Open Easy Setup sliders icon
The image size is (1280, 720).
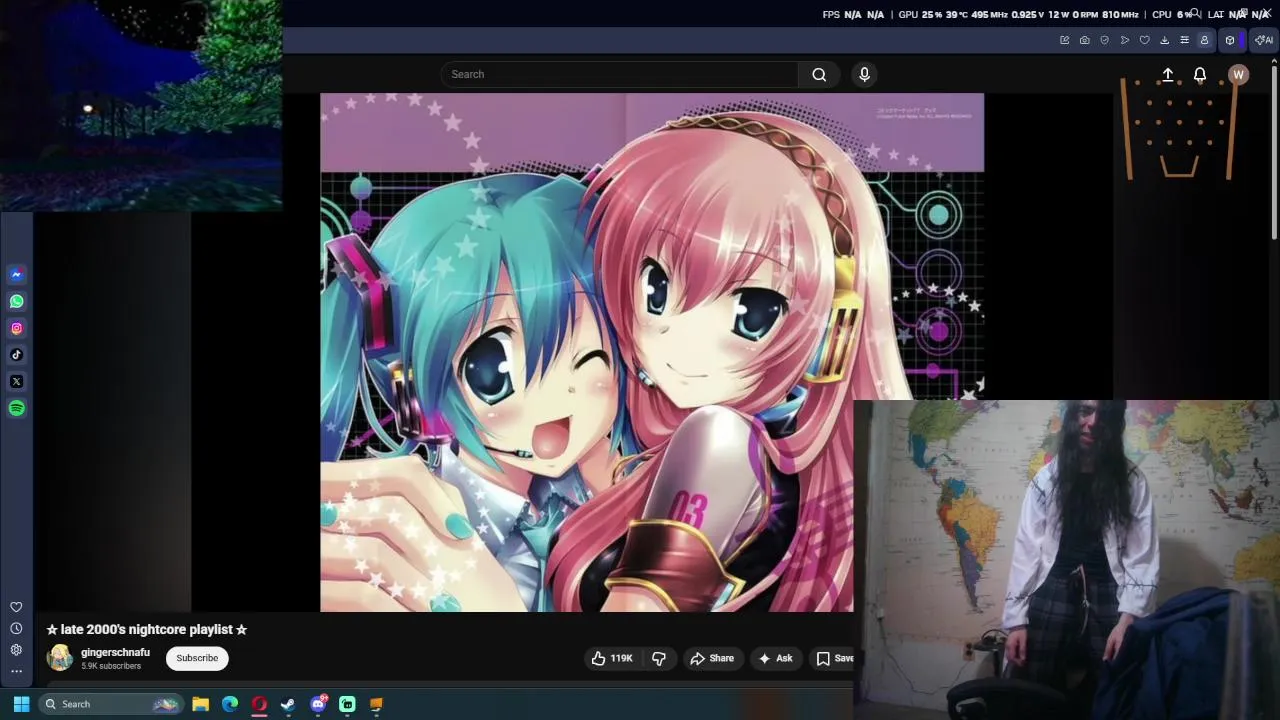tap(1185, 40)
